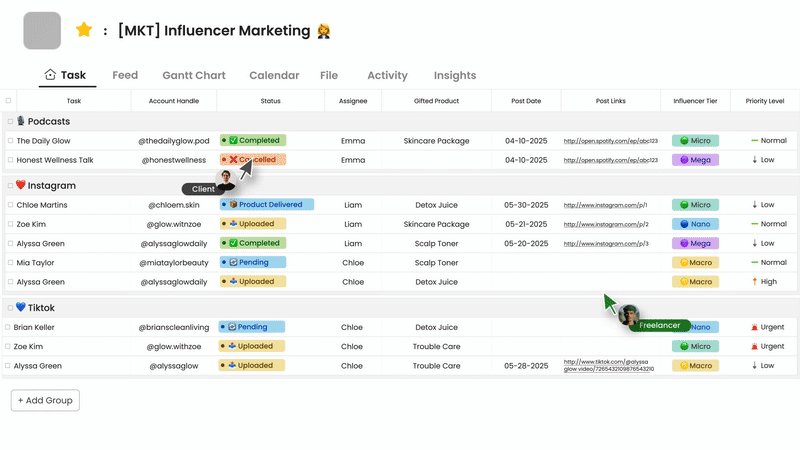800x450 pixels.
Task: Click the High priority icon for Alyssa Green
Action: 754,282
